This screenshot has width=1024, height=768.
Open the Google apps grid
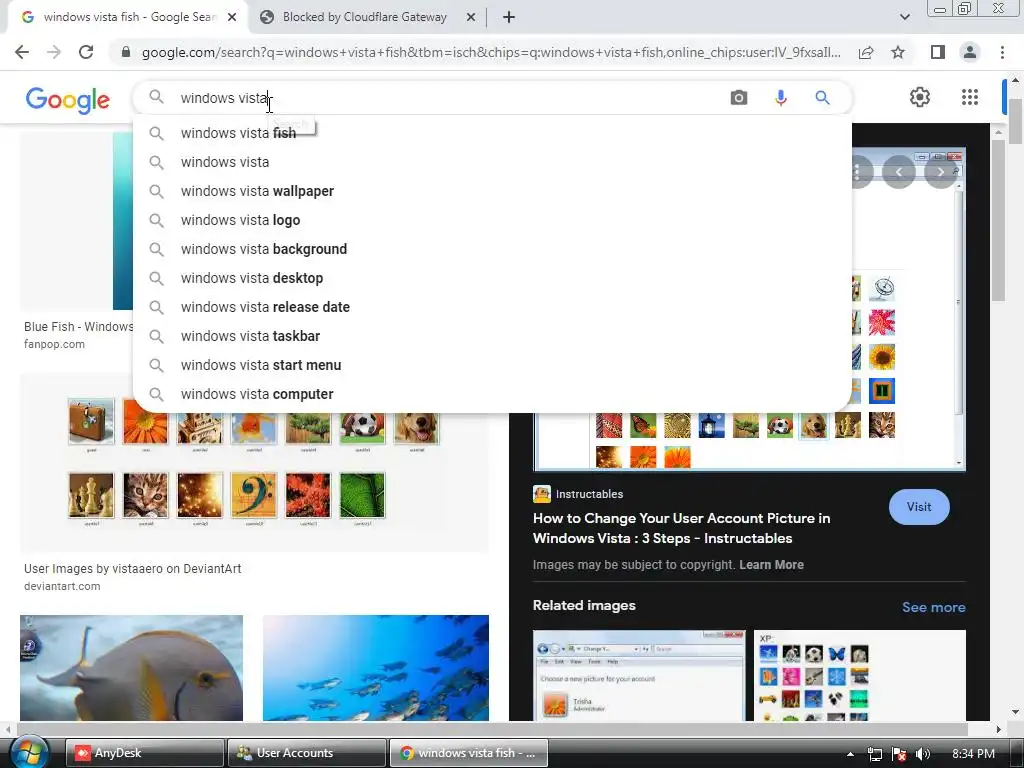[970, 97]
